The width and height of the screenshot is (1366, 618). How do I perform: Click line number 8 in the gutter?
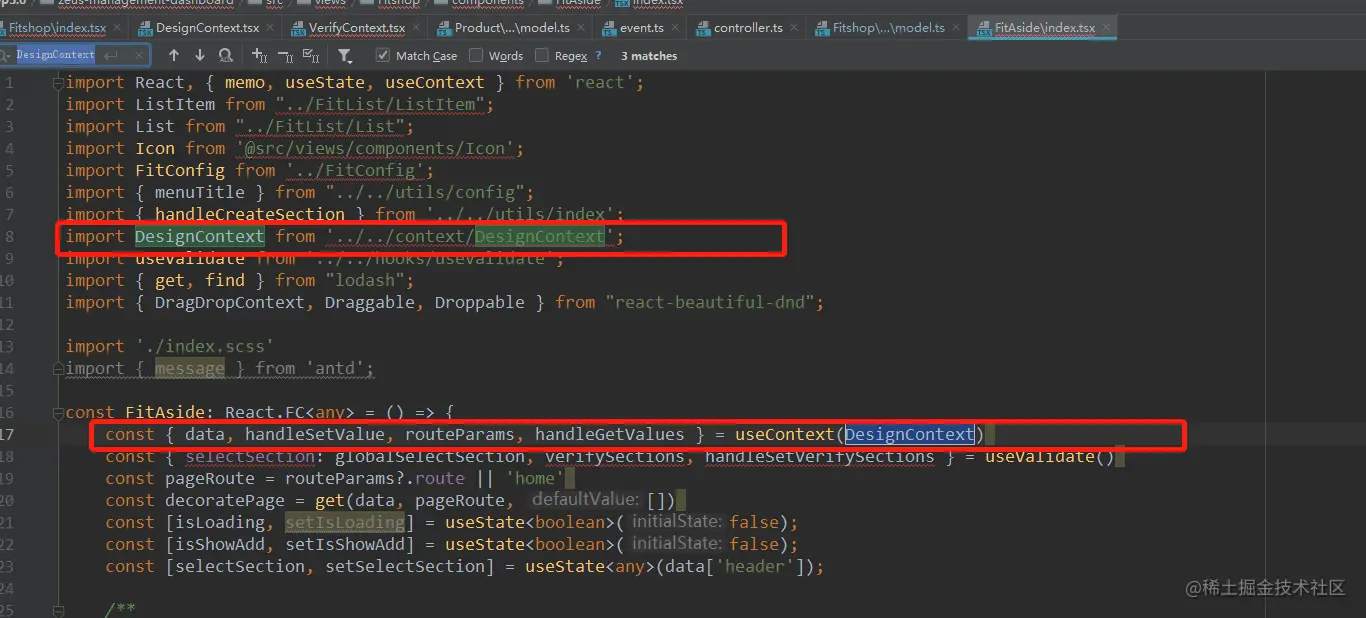point(8,236)
